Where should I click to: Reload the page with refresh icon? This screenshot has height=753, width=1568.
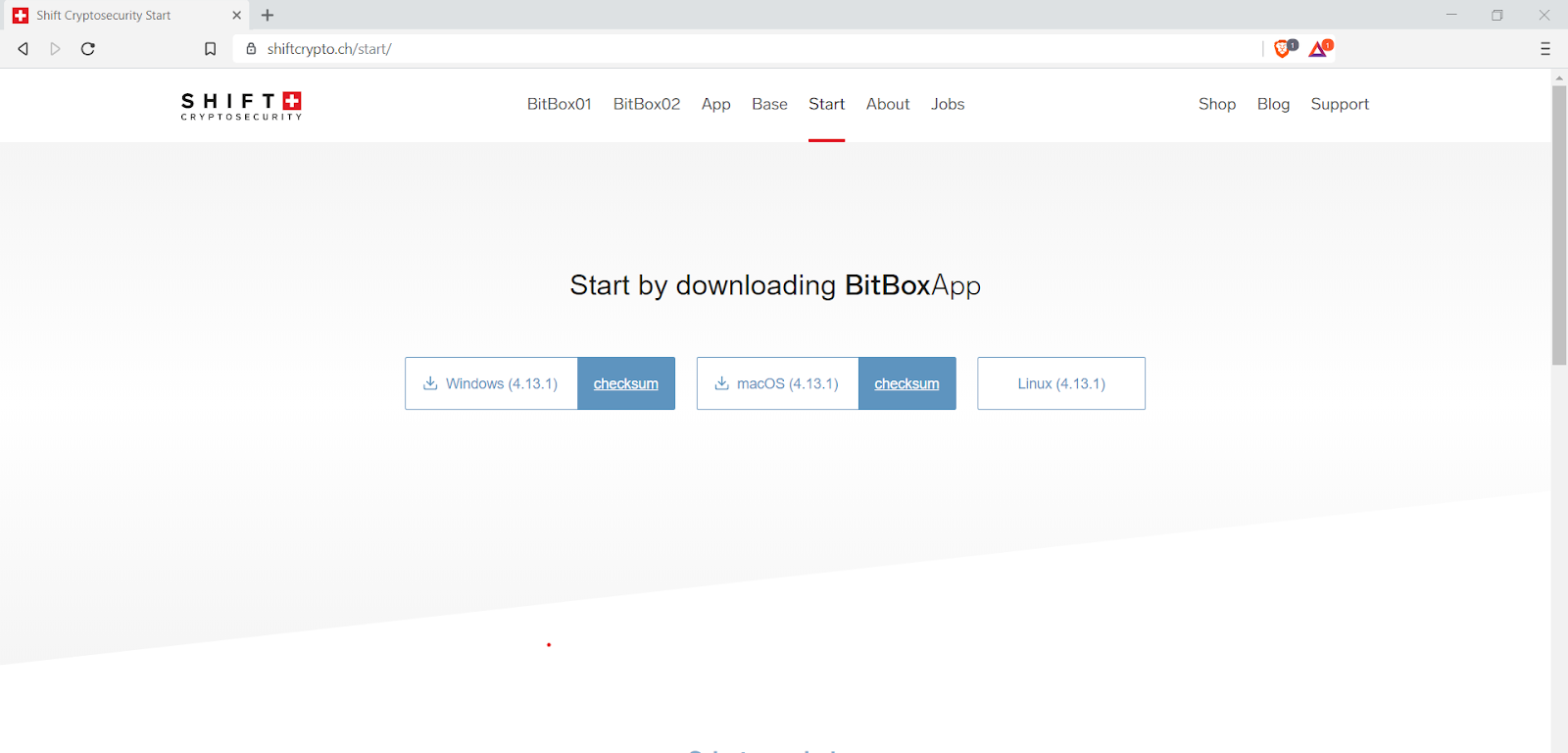tap(88, 49)
